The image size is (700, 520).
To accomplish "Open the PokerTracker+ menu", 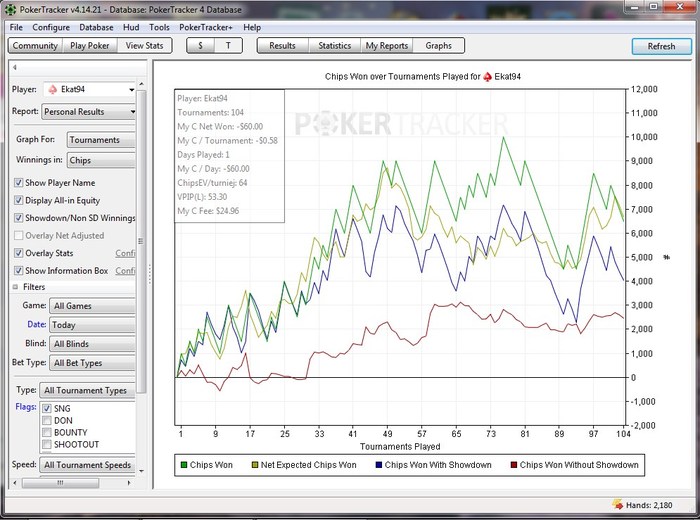I will click(x=206, y=27).
